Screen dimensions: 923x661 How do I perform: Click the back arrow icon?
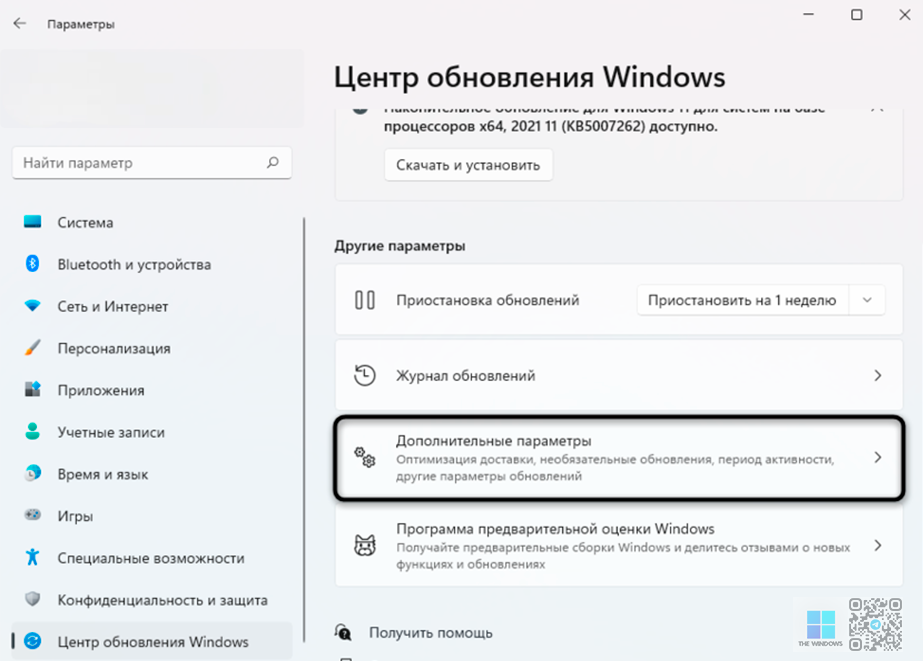(19, 24)
